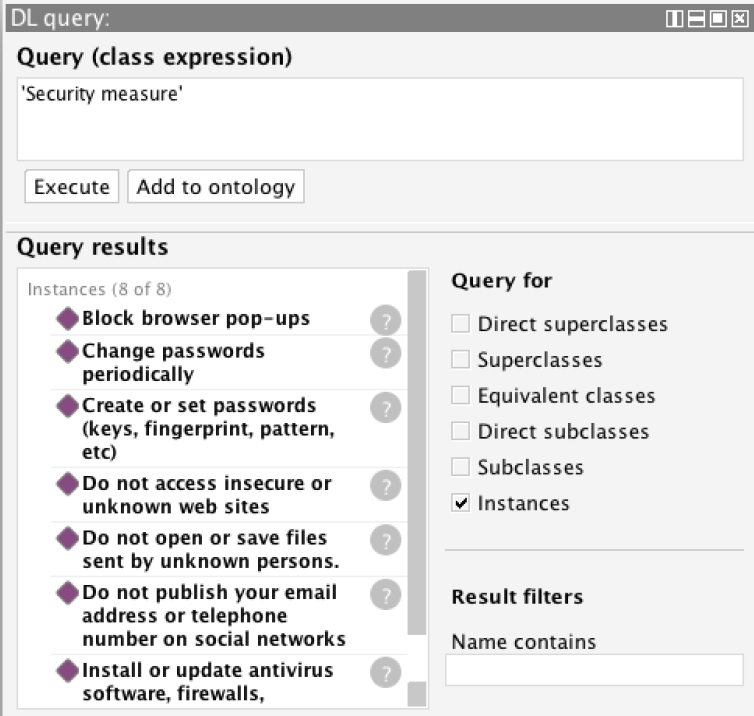Click the purple diamond beside Block browser pop-ups
This screenshot has height=716, width=754.
point(67,319)
